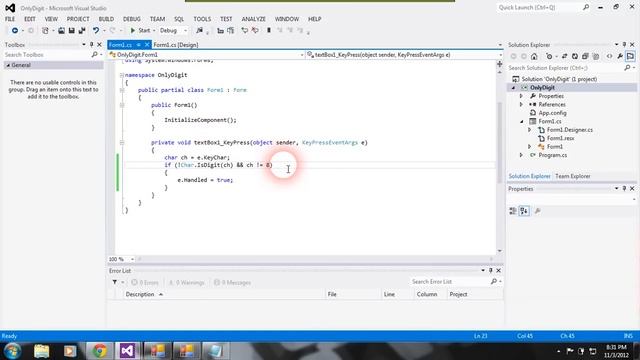The height and width of the screenshot is (360, 640).
Task: Click the Open File toolbar icon
Action: coord(61,31)
